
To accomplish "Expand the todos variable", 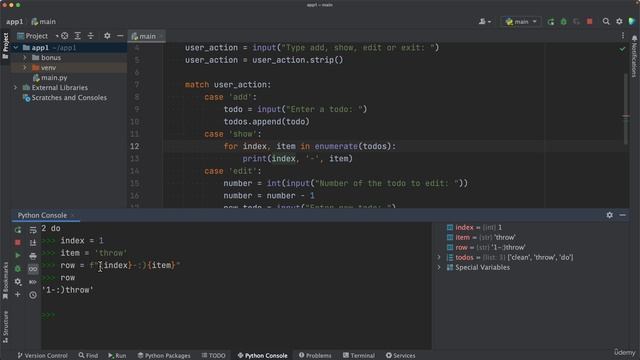I will pos(439,257).
